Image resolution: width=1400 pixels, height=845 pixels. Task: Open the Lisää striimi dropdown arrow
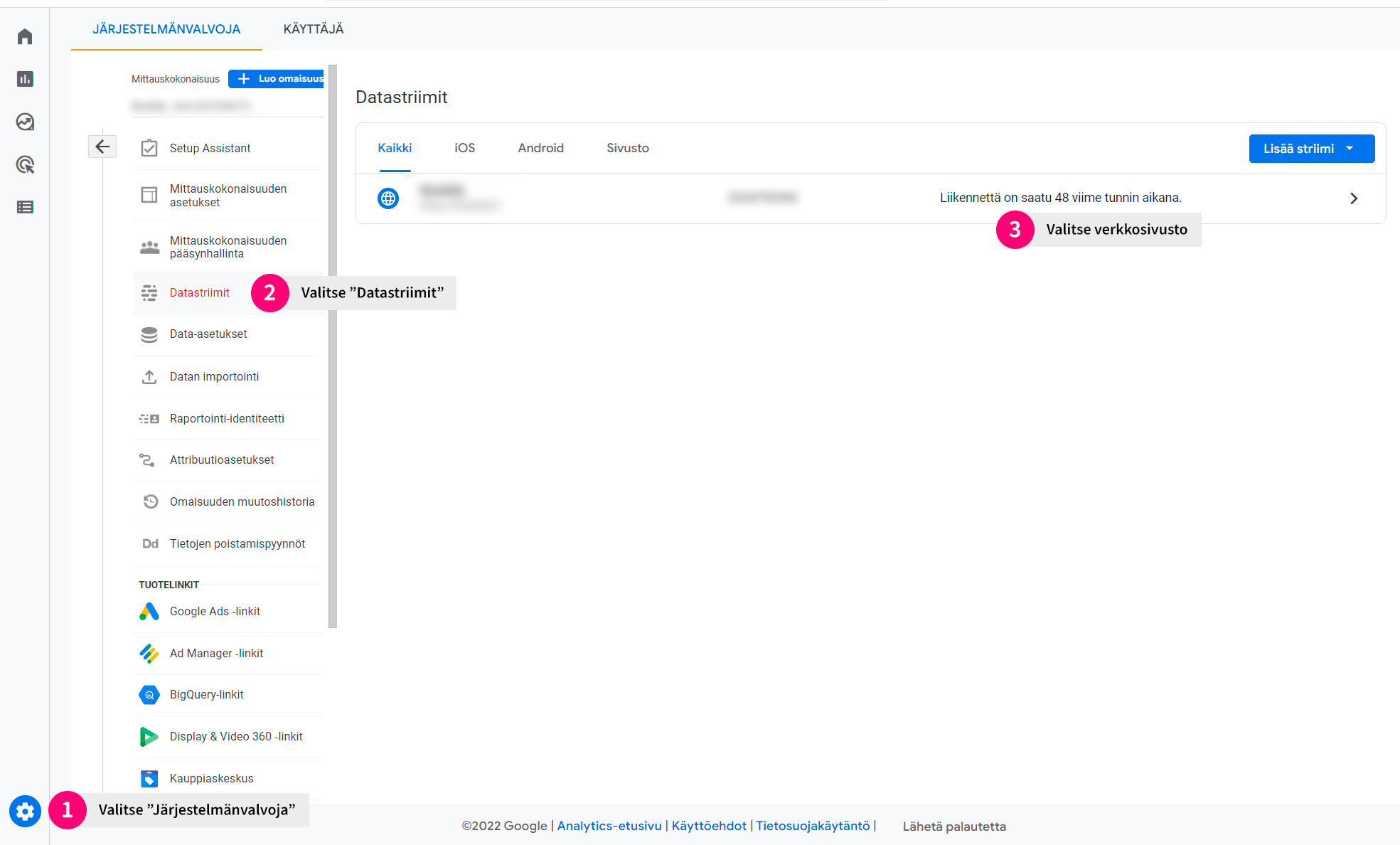pyautogui.click(x=1350, y=149)
